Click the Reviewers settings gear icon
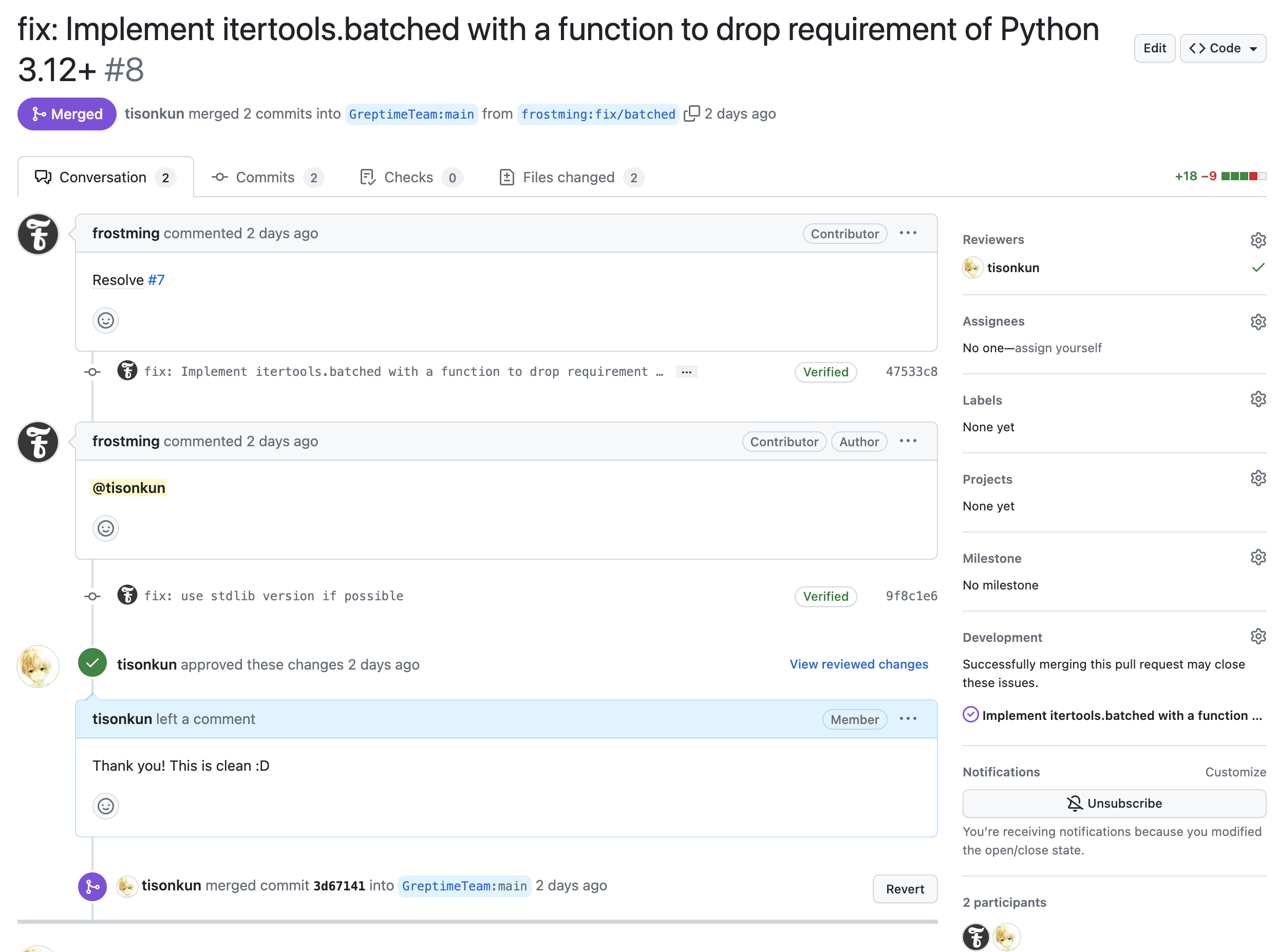 point(1258,239)
